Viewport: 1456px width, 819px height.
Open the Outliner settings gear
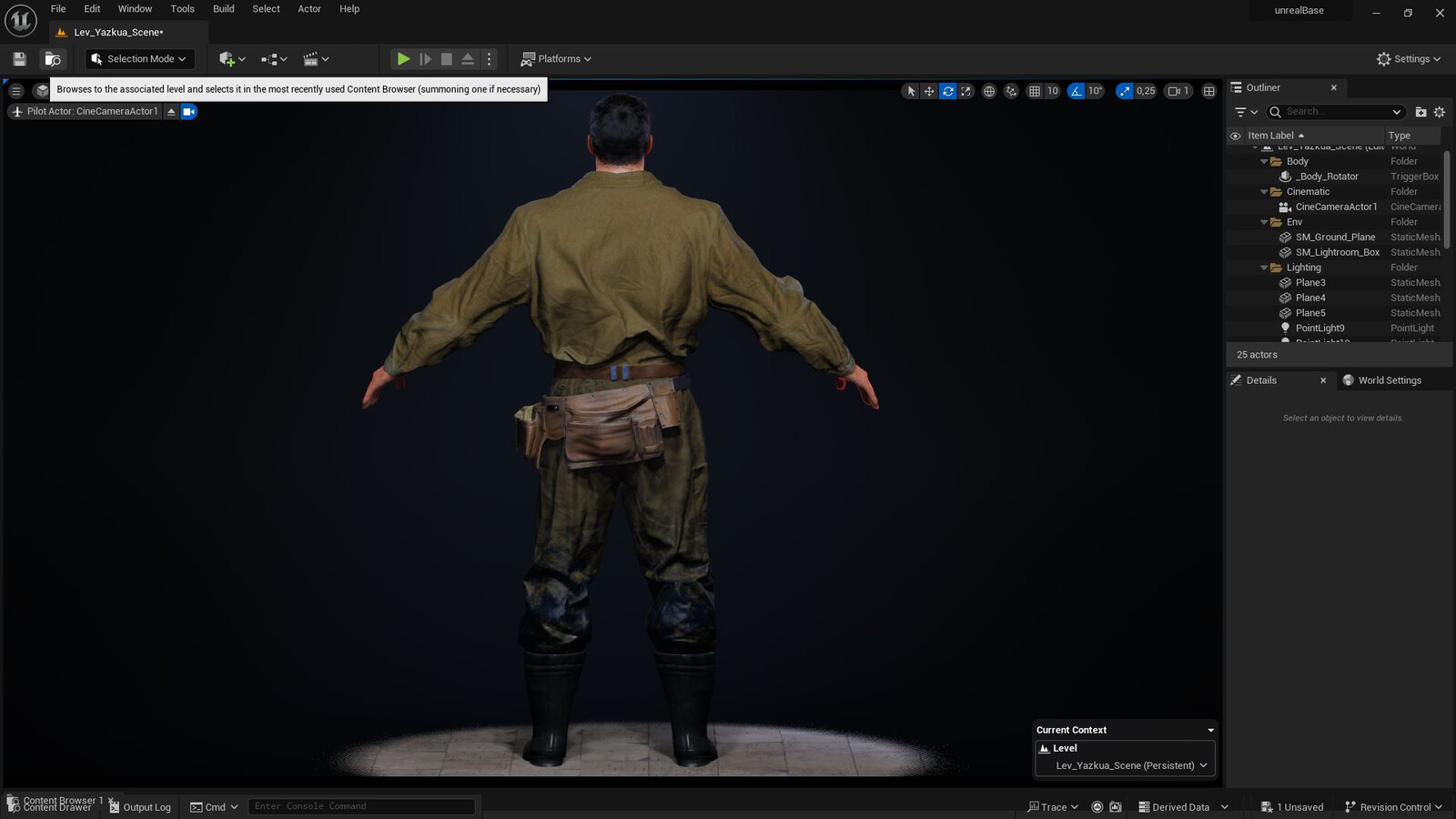1440,112
